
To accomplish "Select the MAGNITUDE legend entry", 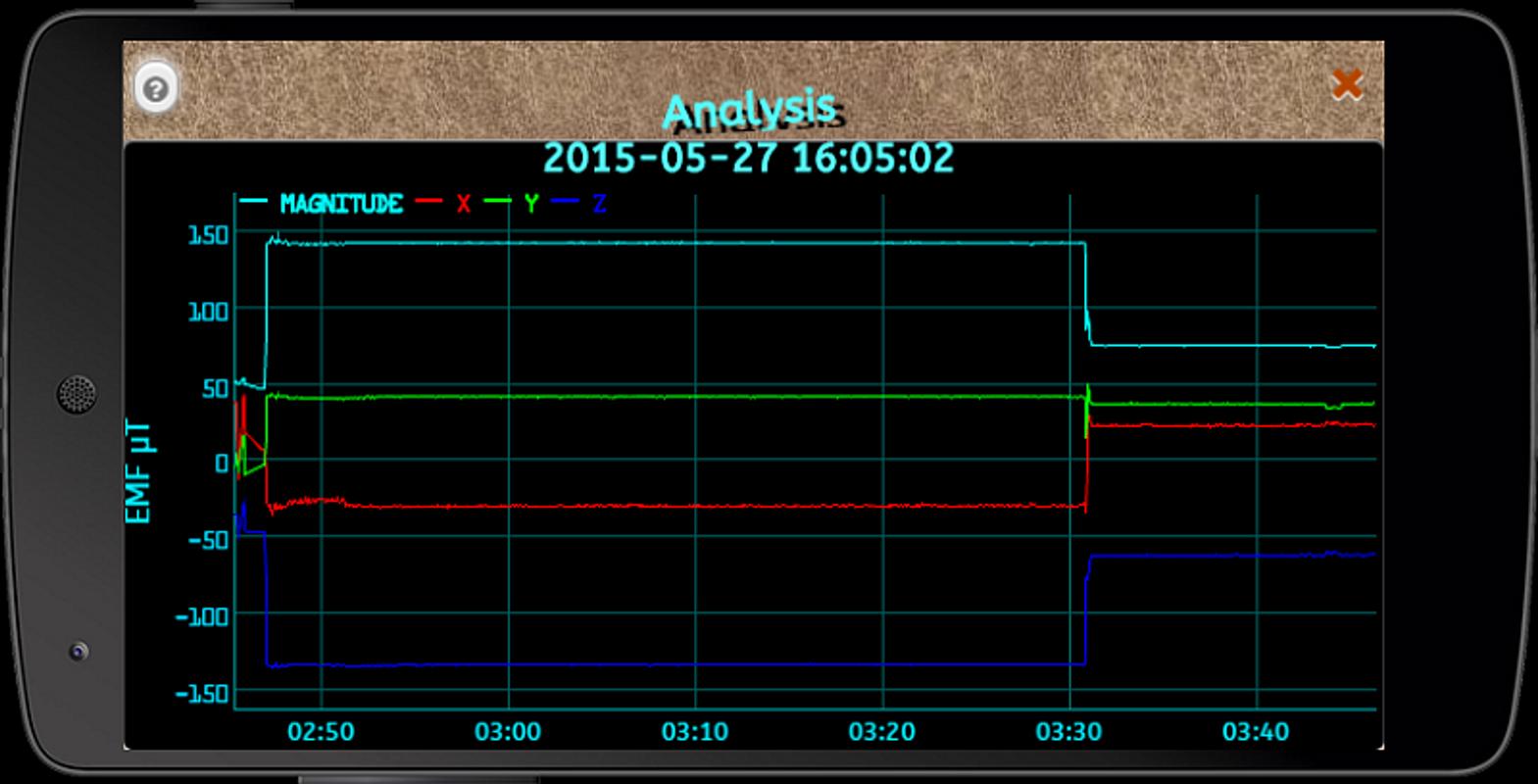I will 322,203.
